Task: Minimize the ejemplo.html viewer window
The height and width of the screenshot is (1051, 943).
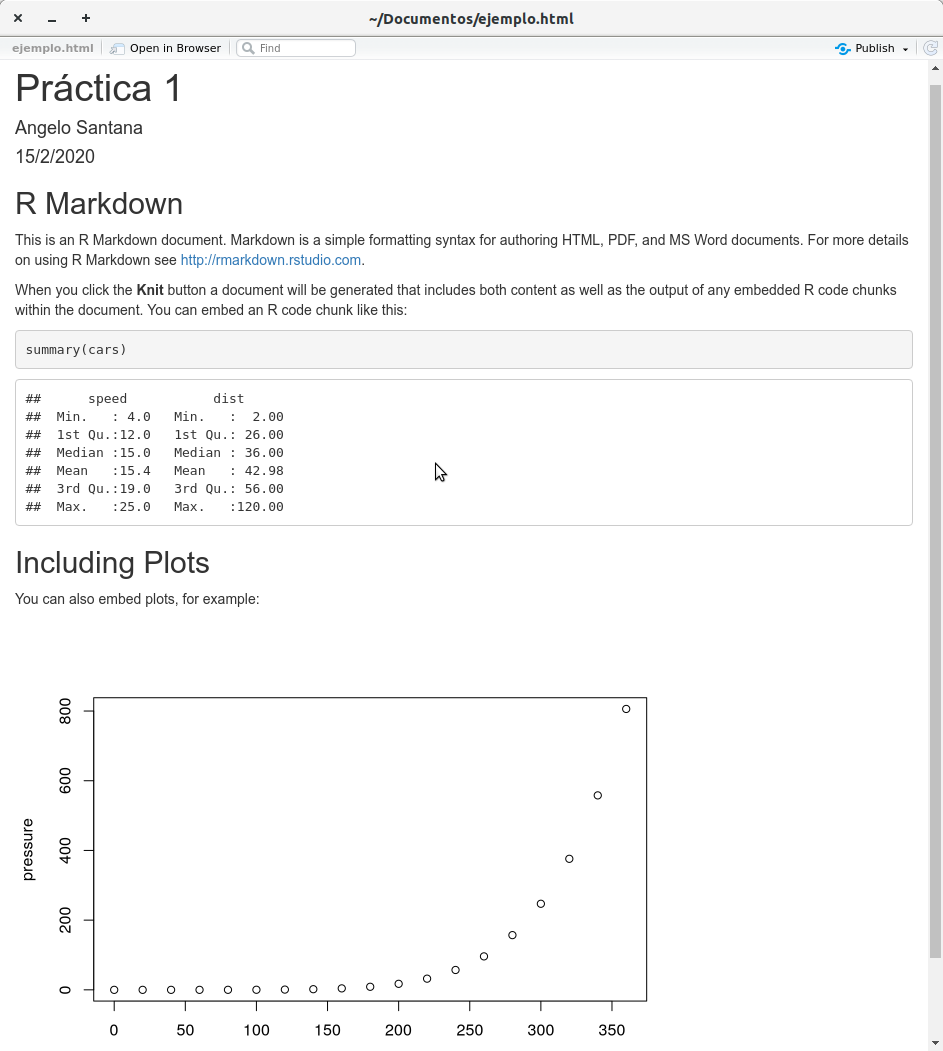Action: [52, 19]
